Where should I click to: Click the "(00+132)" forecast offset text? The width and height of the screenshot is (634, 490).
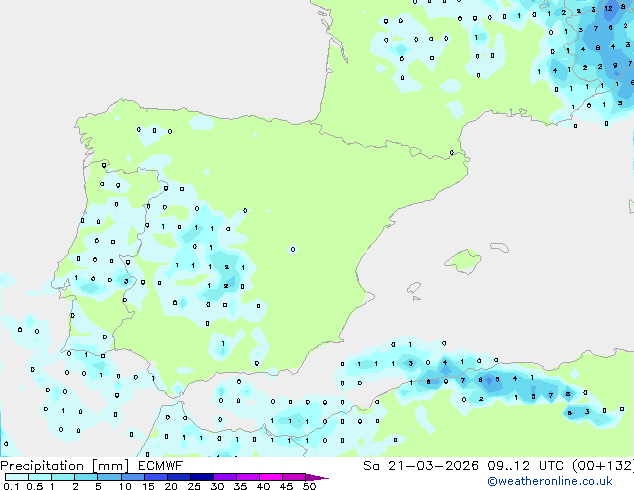[x=603, y=466]
